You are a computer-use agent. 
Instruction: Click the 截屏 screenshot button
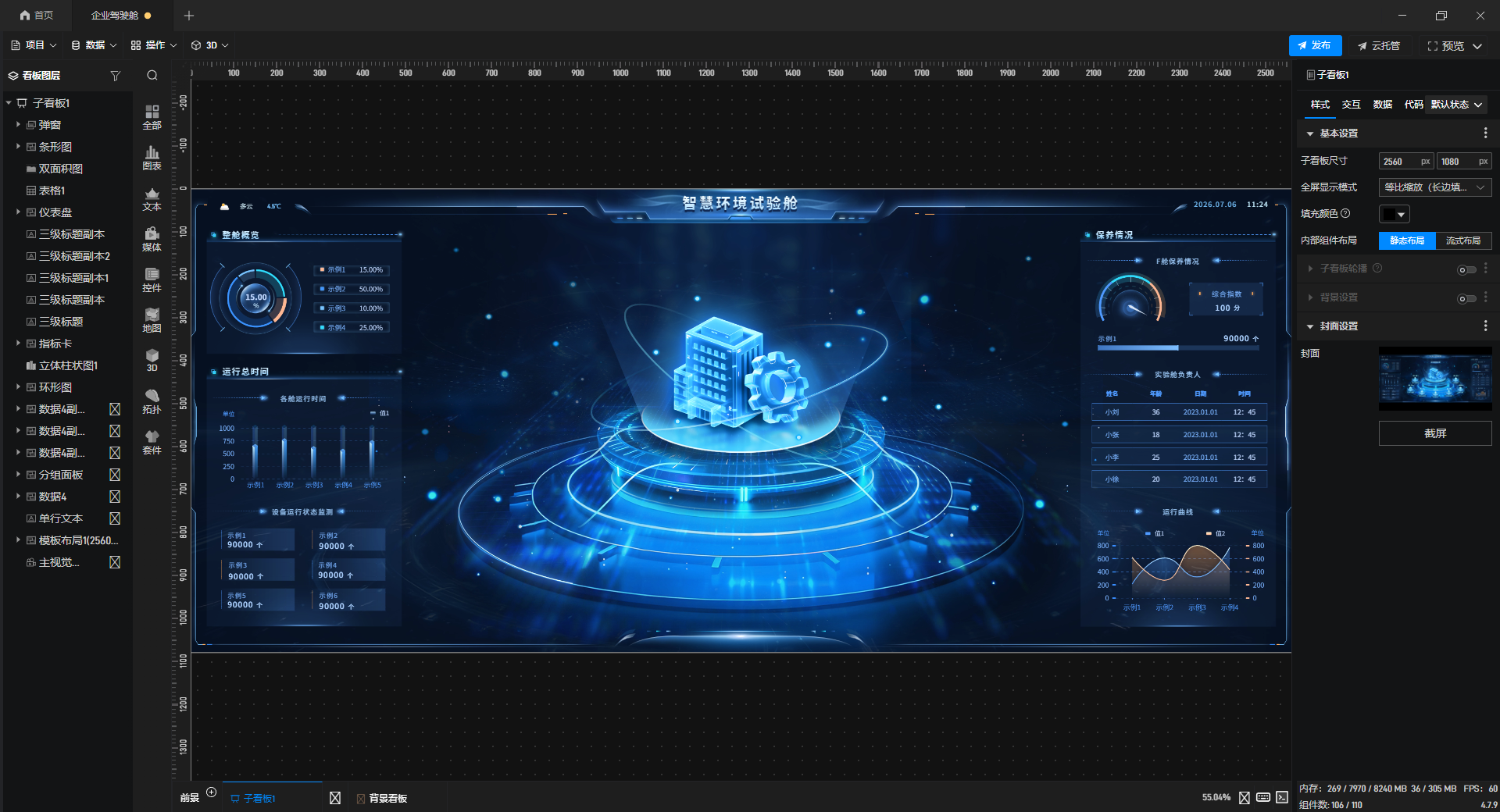click(1435, 433)
